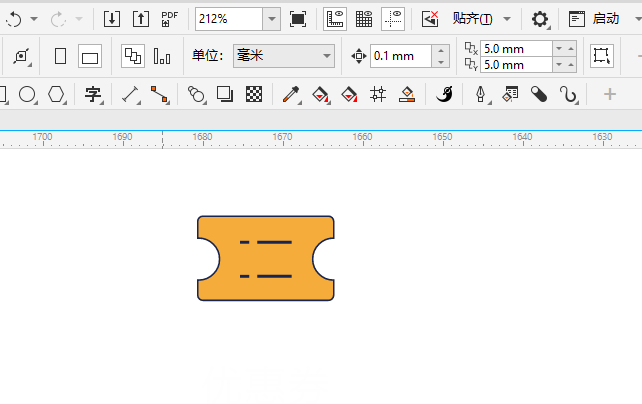Click the Undo arrow icon
Screen dimensions: 642x404
pyautogui.click(x=14, y=19)
